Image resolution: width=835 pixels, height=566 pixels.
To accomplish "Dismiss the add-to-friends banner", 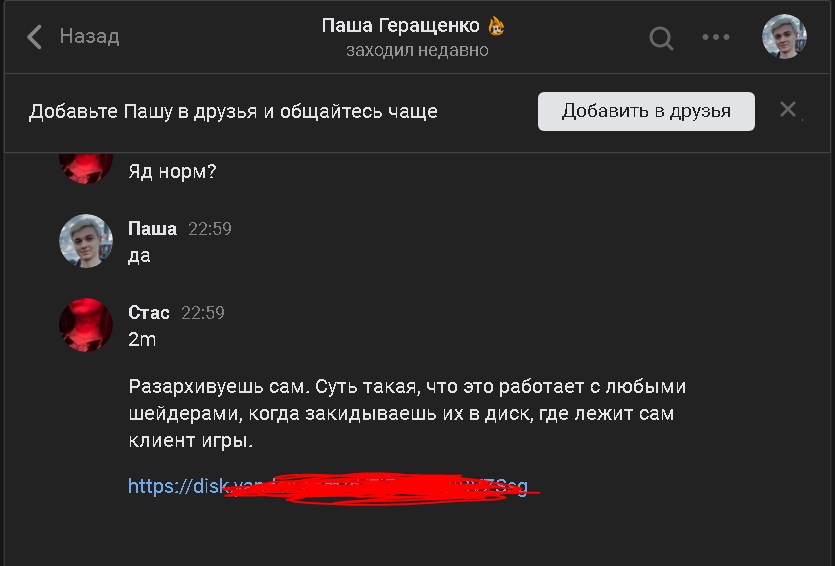I will [788, 110].
